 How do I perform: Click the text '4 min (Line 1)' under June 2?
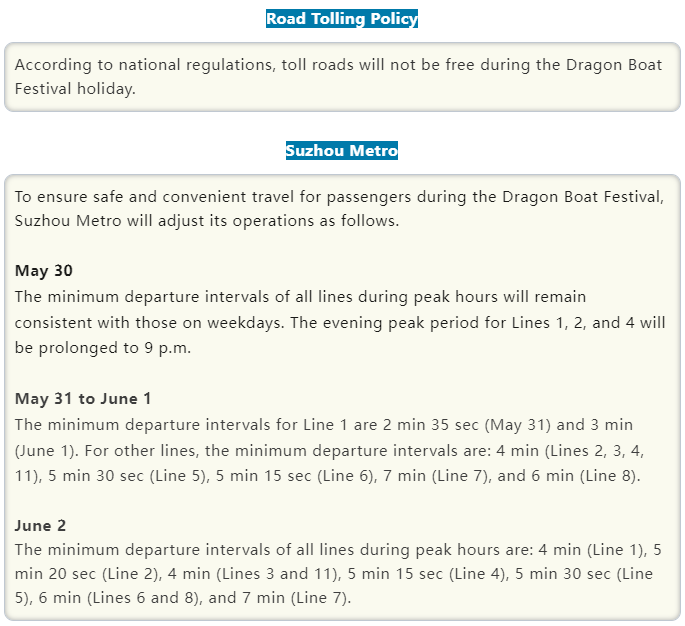click(592, 550)
